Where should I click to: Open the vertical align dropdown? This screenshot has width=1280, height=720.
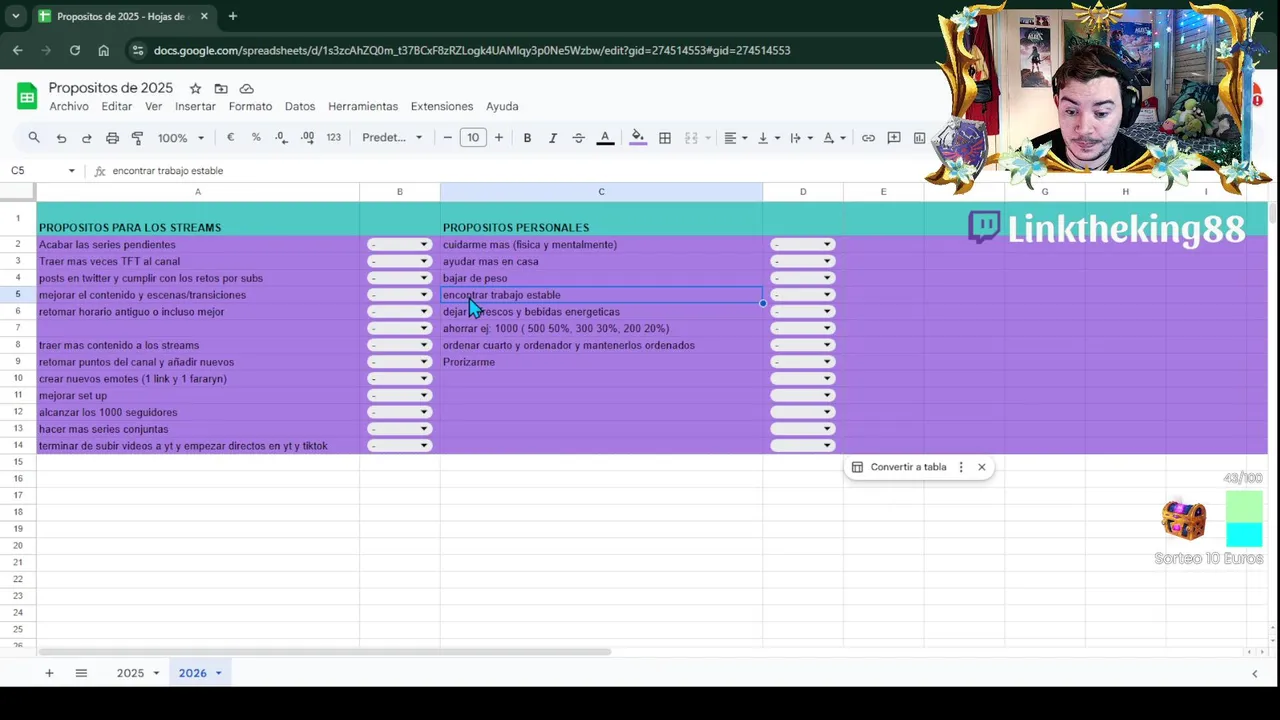[768, 138]
